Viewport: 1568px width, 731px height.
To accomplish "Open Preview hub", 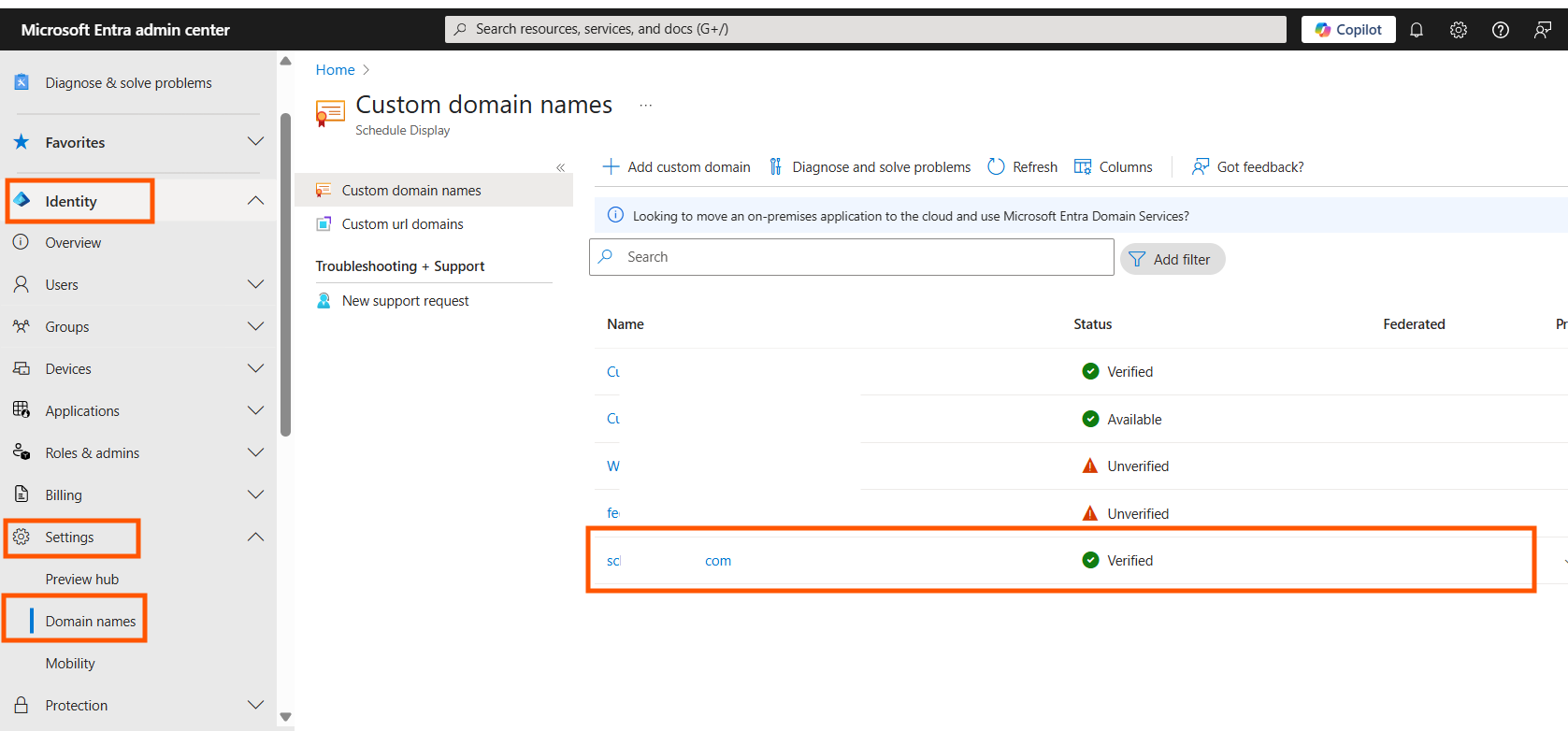I will tap(82, 580).
